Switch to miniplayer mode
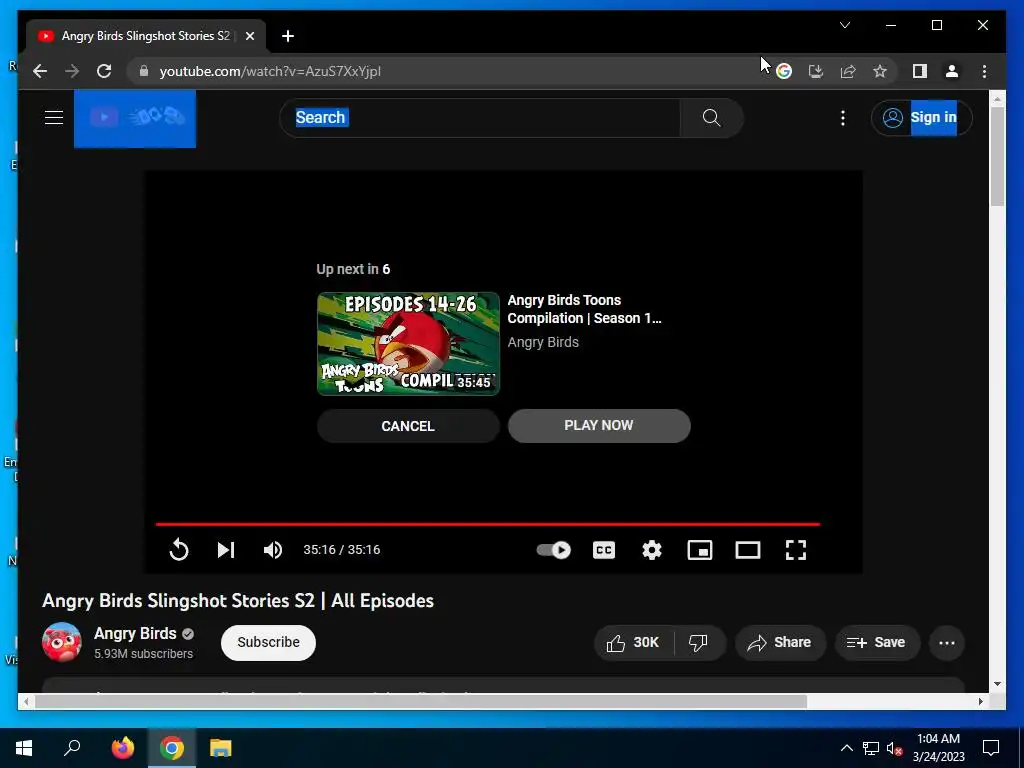1024x768 pixels. pyautogui.click(x=699, y=550)
